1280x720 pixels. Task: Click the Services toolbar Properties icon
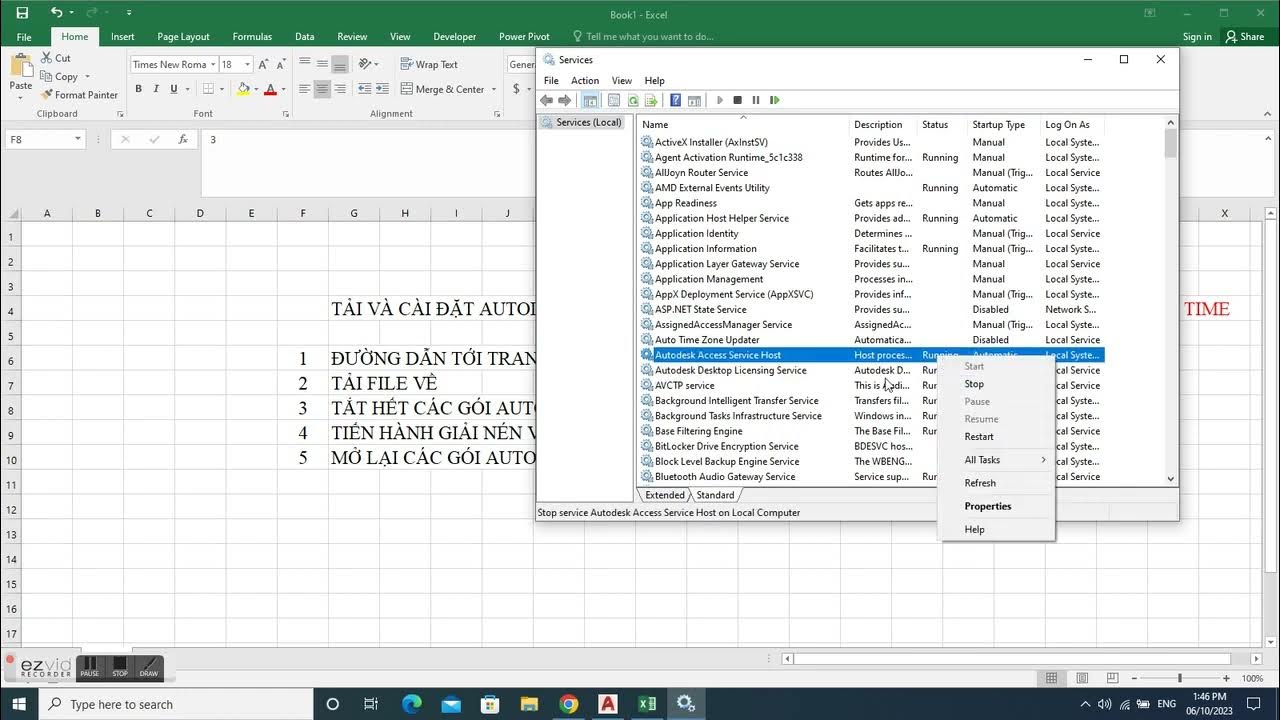point(614,100)
